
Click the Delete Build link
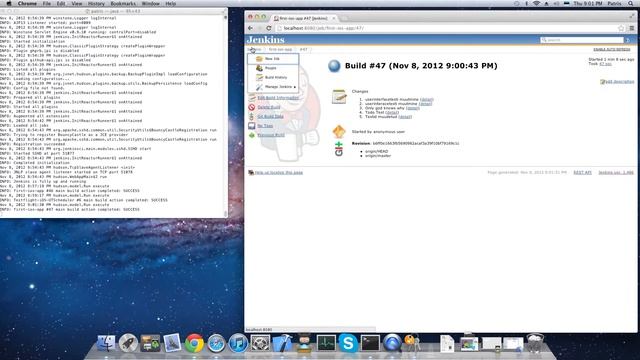coord(269,107)
